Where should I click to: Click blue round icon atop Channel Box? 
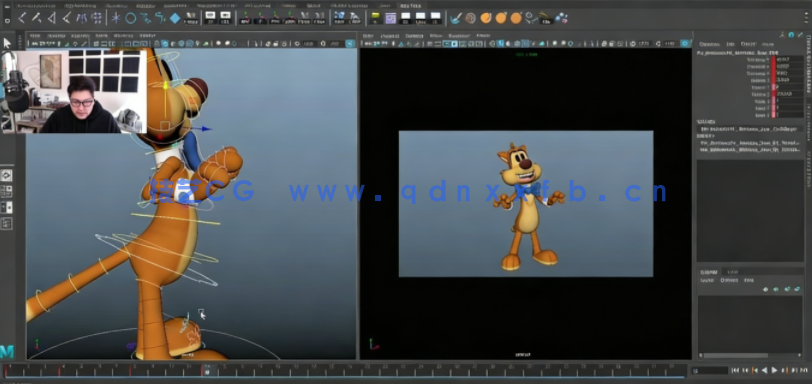click(x=791, y=35)
